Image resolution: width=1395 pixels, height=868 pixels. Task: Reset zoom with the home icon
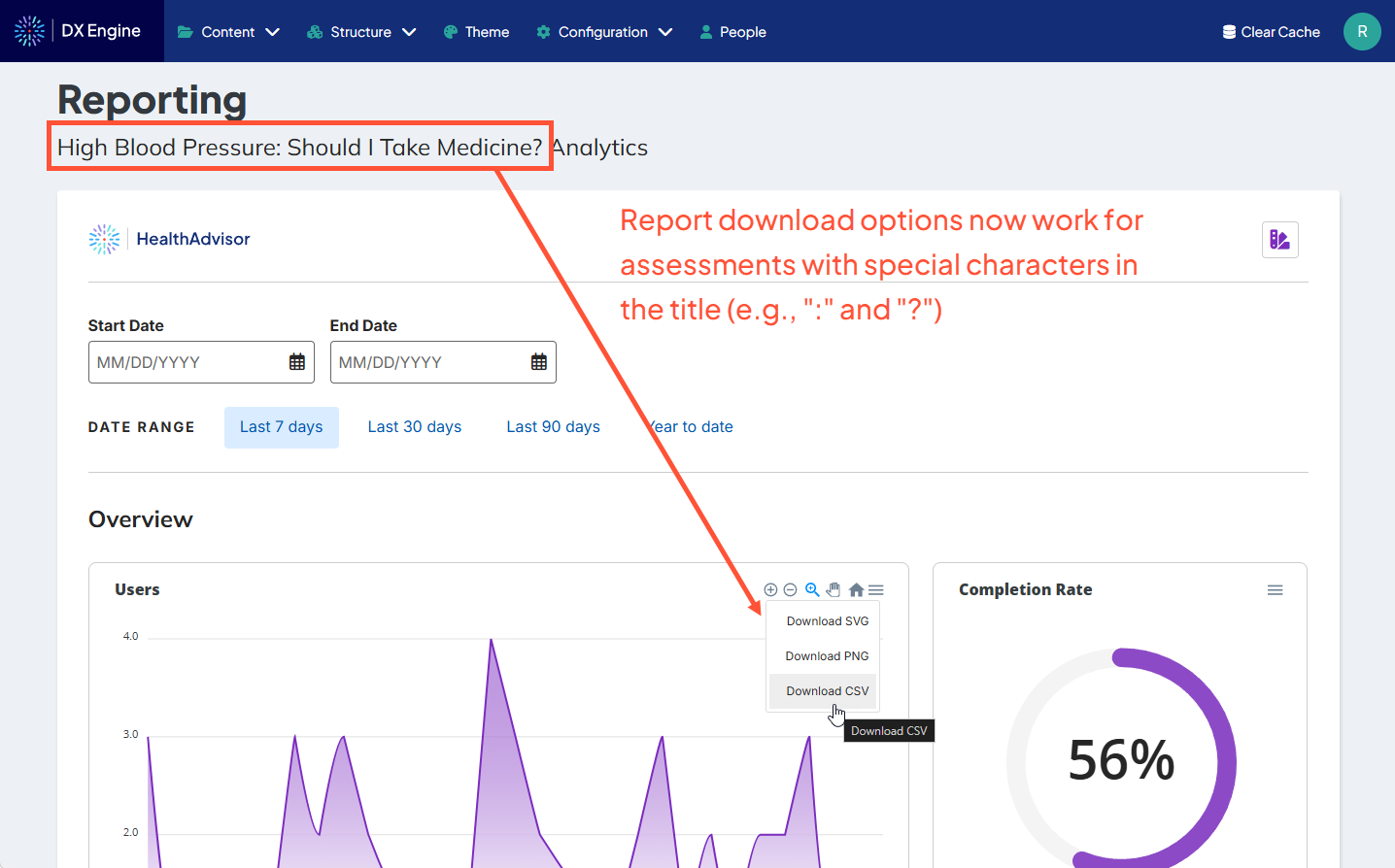(856, 589)
